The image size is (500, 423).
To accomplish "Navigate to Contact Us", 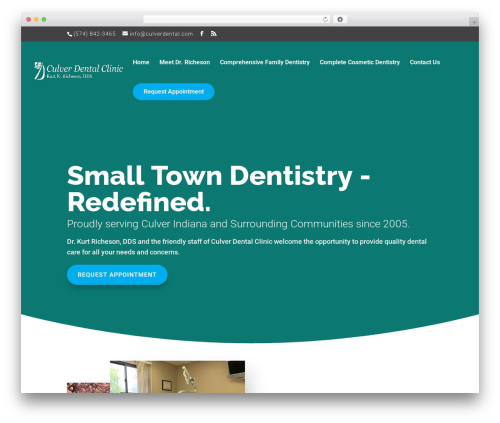I will pos(425,62).
